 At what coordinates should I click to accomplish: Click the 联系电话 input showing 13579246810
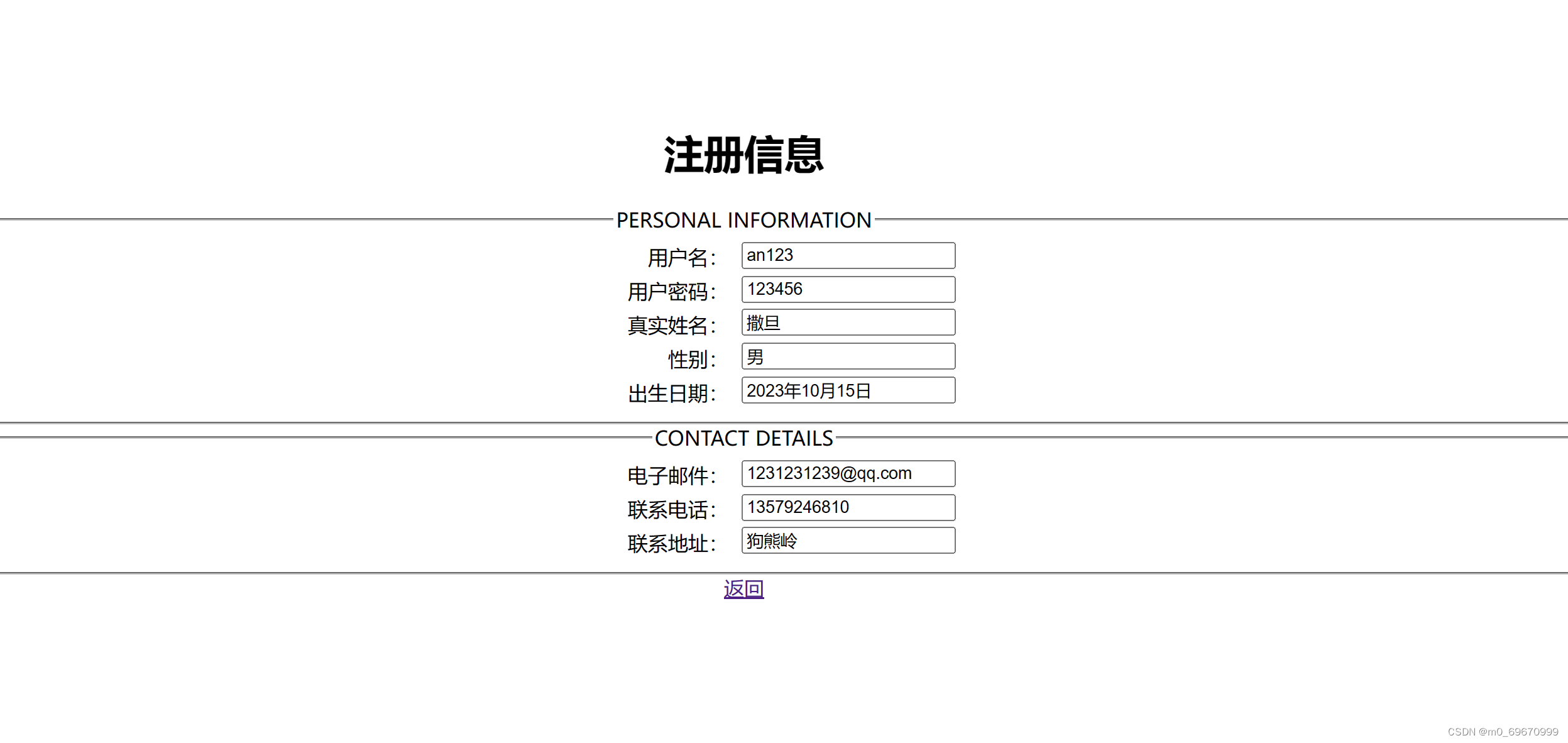click(x=847, y=507)
